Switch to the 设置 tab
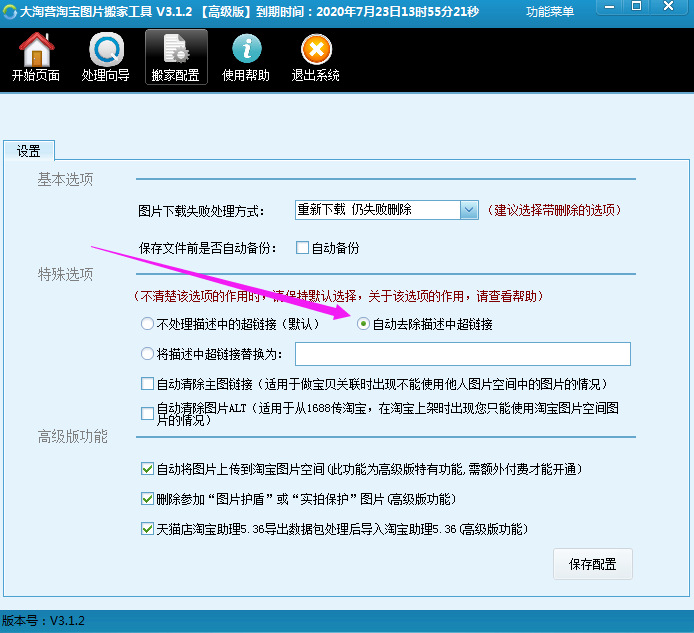The image size is (694, 633). [29, 151]
